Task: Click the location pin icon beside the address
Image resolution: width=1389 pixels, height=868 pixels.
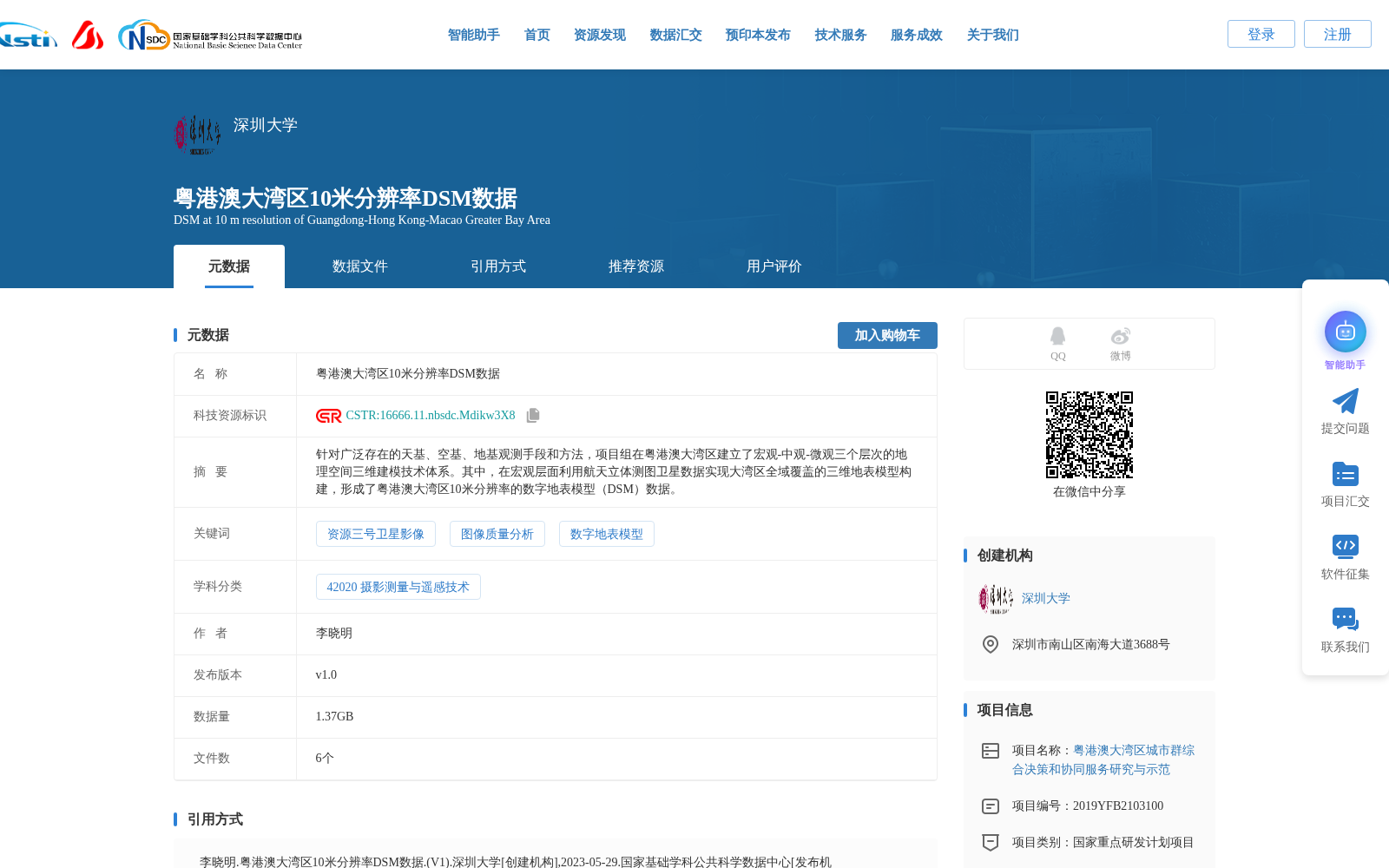Action: 991,644
